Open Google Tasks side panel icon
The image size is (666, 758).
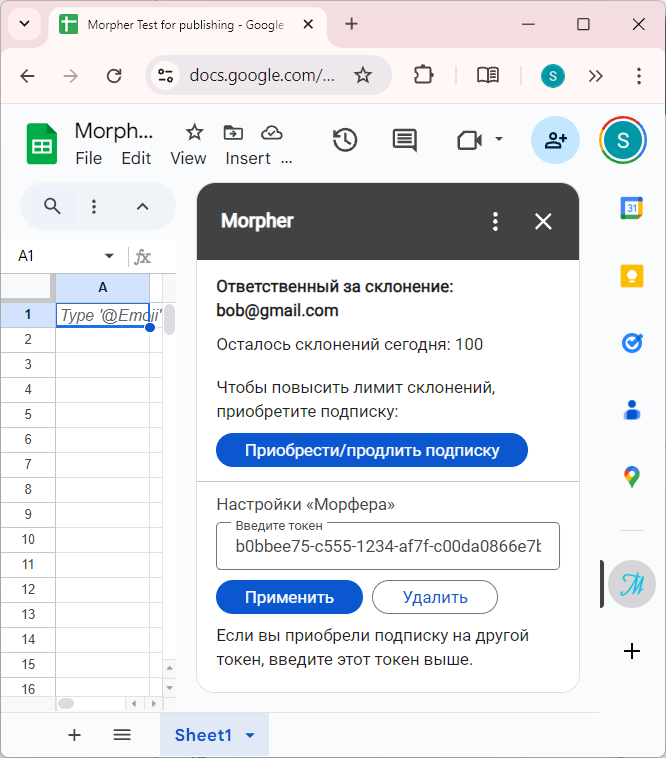(632, 343)
